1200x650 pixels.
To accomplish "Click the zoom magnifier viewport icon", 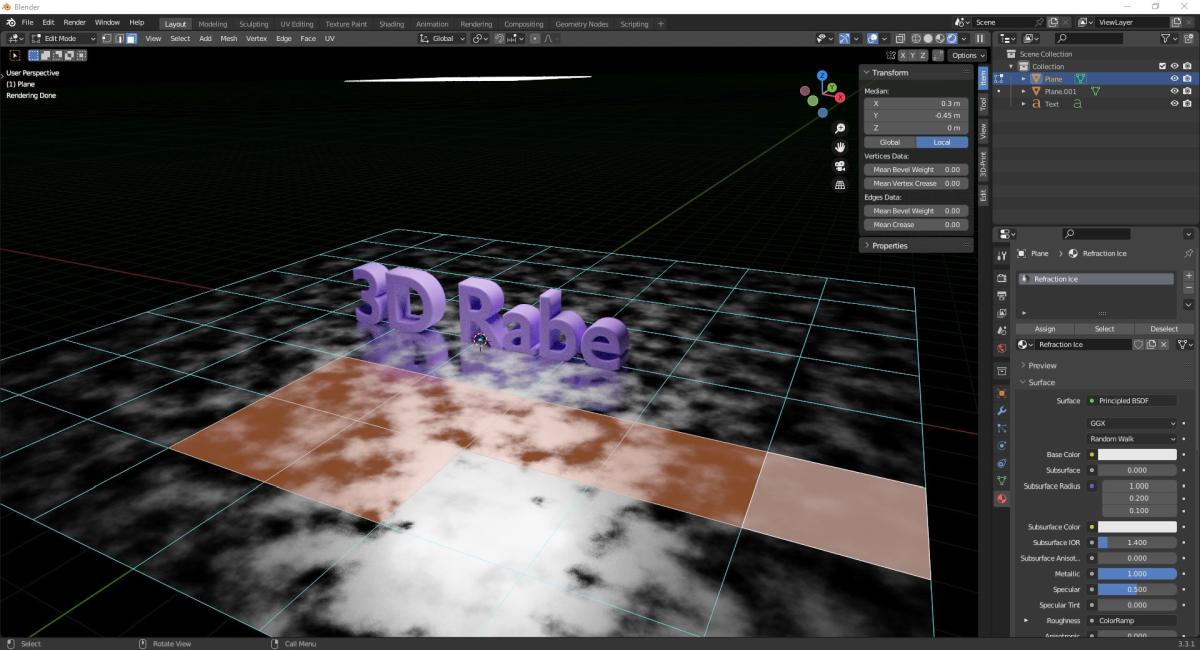I will tap(840, 128).
